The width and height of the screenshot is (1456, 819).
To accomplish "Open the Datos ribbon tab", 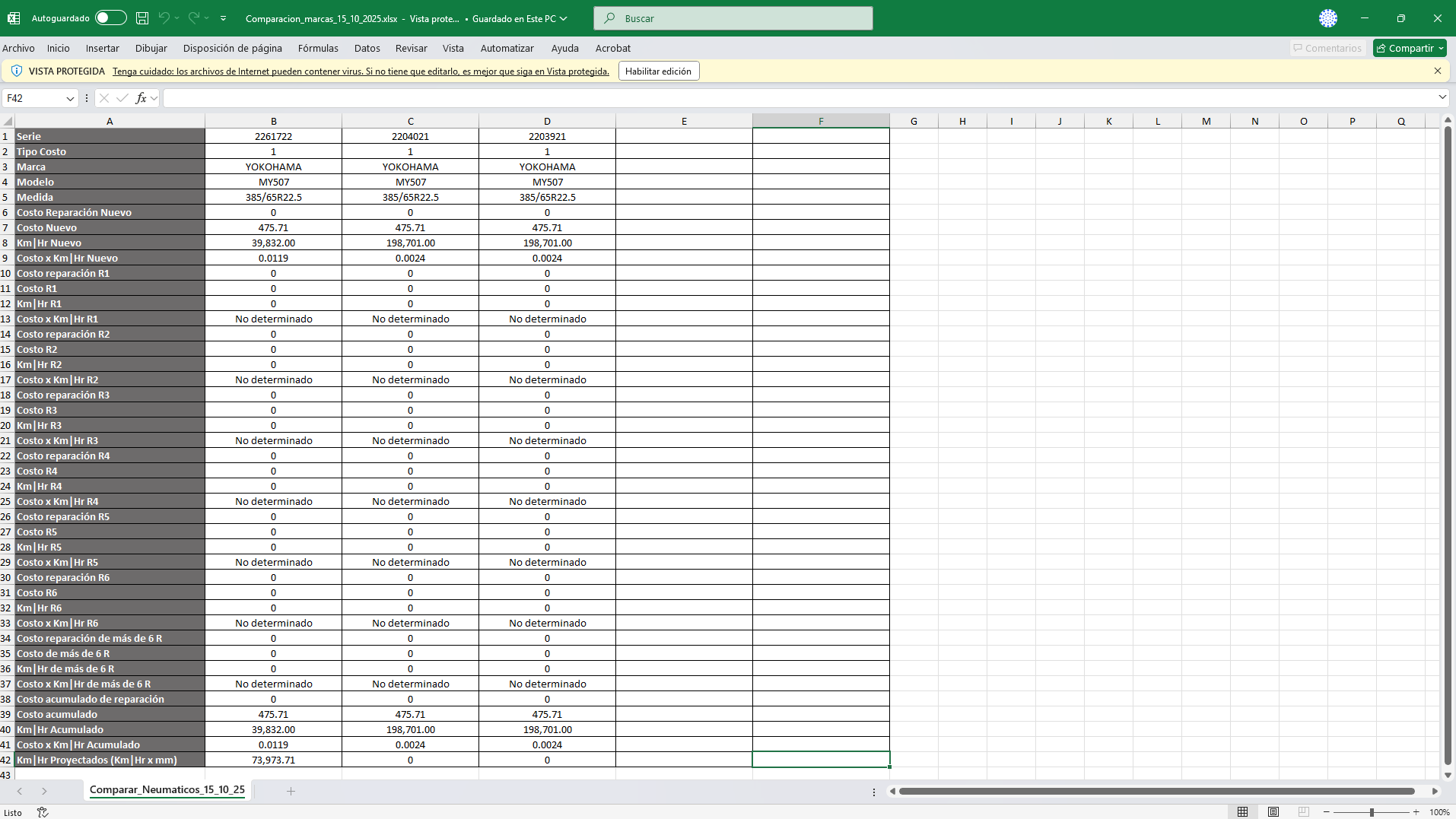I will click(x=367, y=48).
